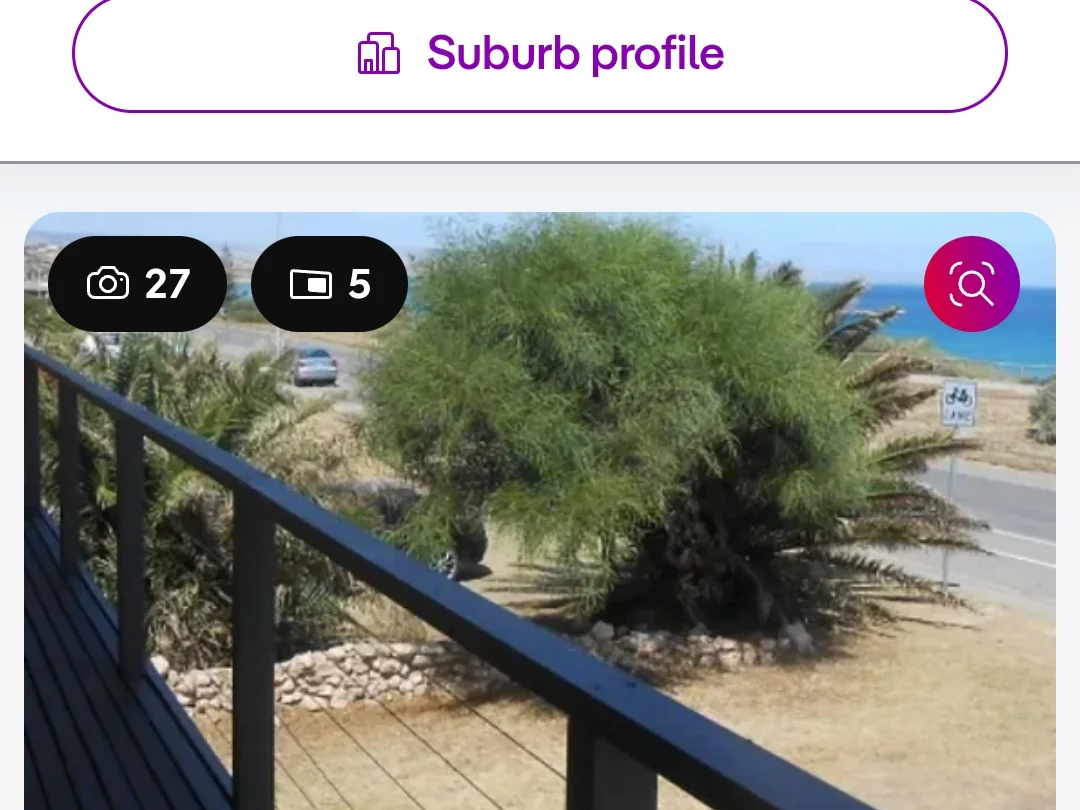Open the balcony ocean view listing photo
This screenshot has height=810, width=1080.
tap(540, 511)
